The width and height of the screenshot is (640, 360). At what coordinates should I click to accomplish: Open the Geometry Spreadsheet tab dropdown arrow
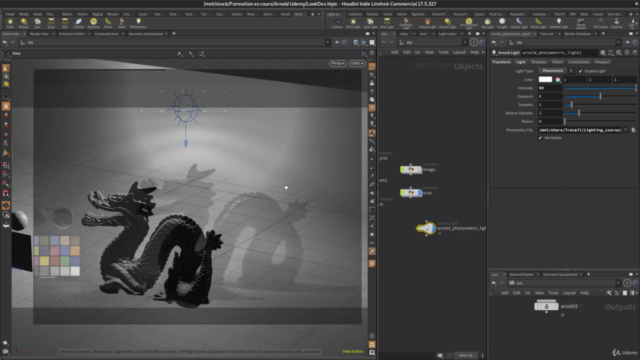(x=166, y=33)
